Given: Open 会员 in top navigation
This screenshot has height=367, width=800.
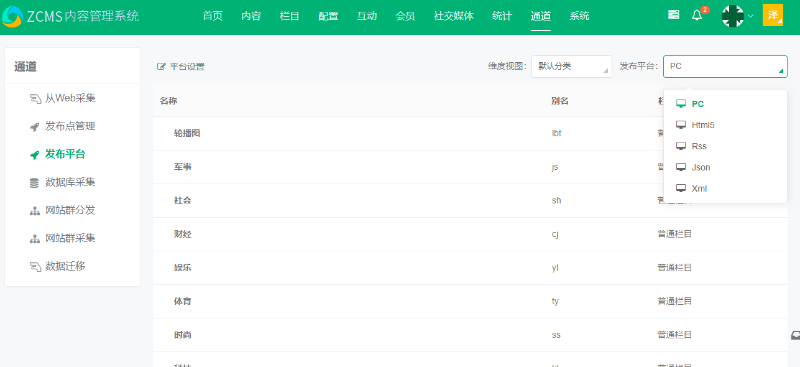Looking at the screenshot, I should pos(405,16).
